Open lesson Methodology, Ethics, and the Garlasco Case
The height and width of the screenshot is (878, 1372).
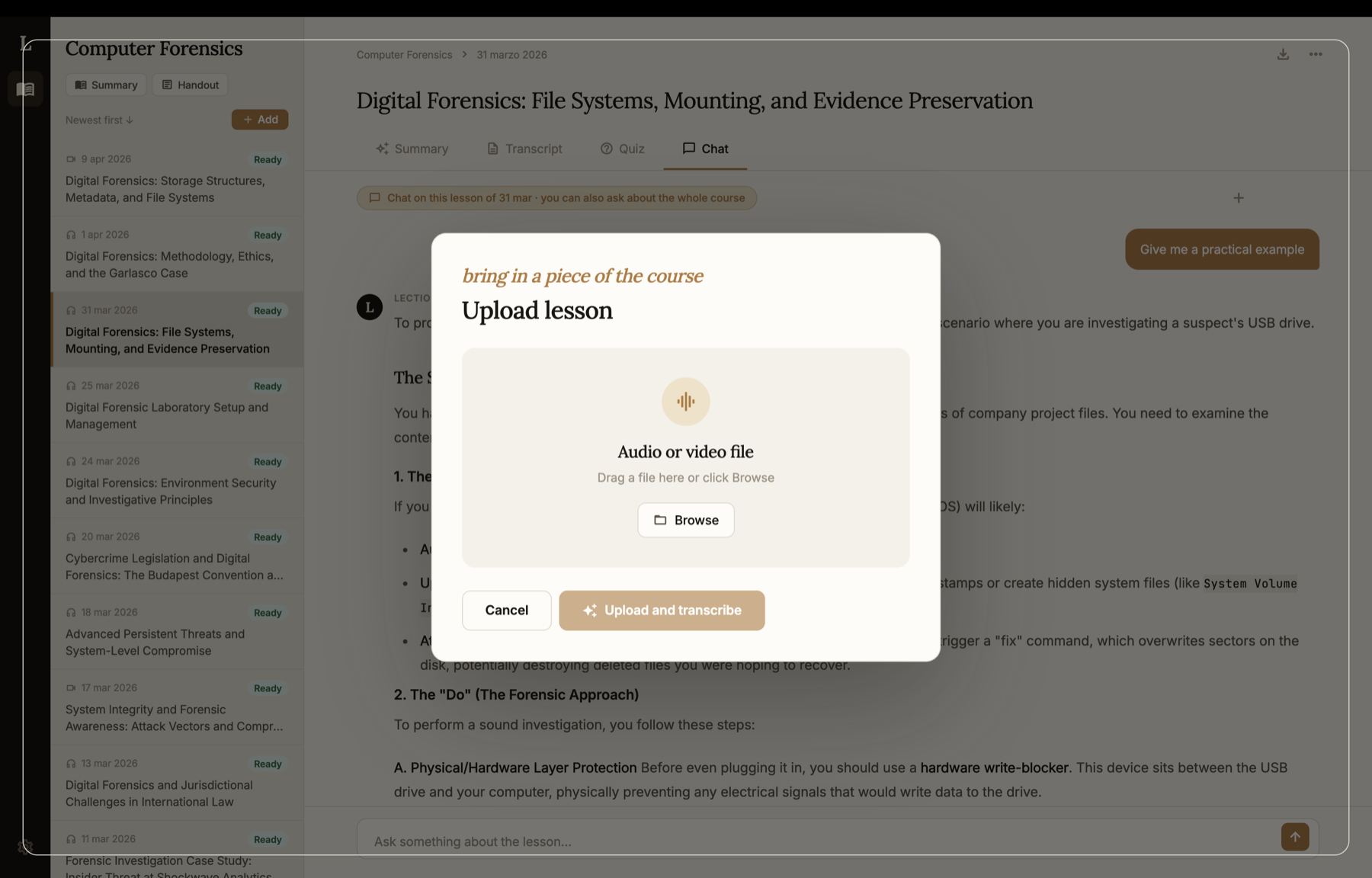[x=177, y=255]
